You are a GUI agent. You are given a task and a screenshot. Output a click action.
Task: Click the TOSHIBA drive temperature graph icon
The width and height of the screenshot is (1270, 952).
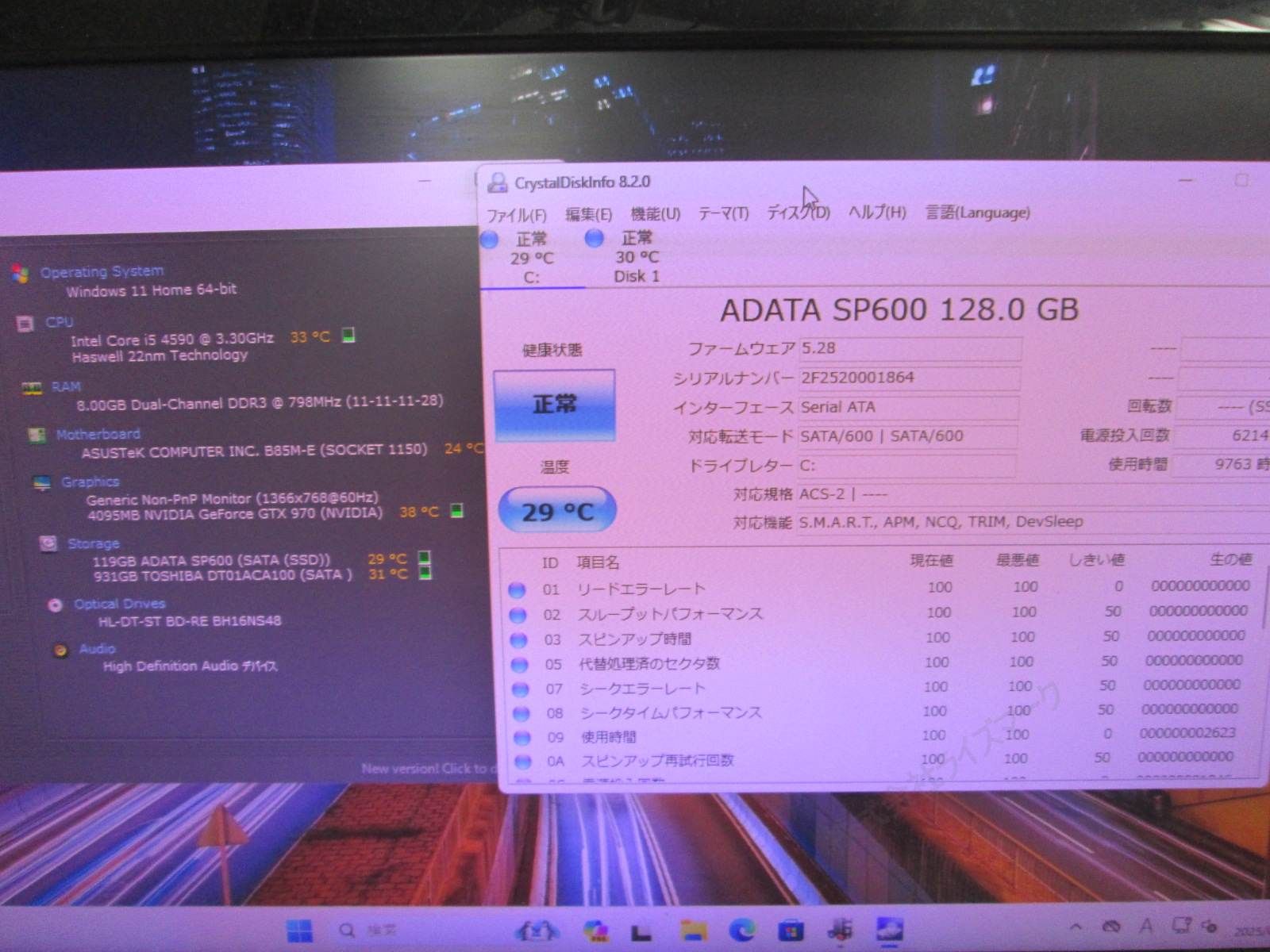(x=425, y=573)
